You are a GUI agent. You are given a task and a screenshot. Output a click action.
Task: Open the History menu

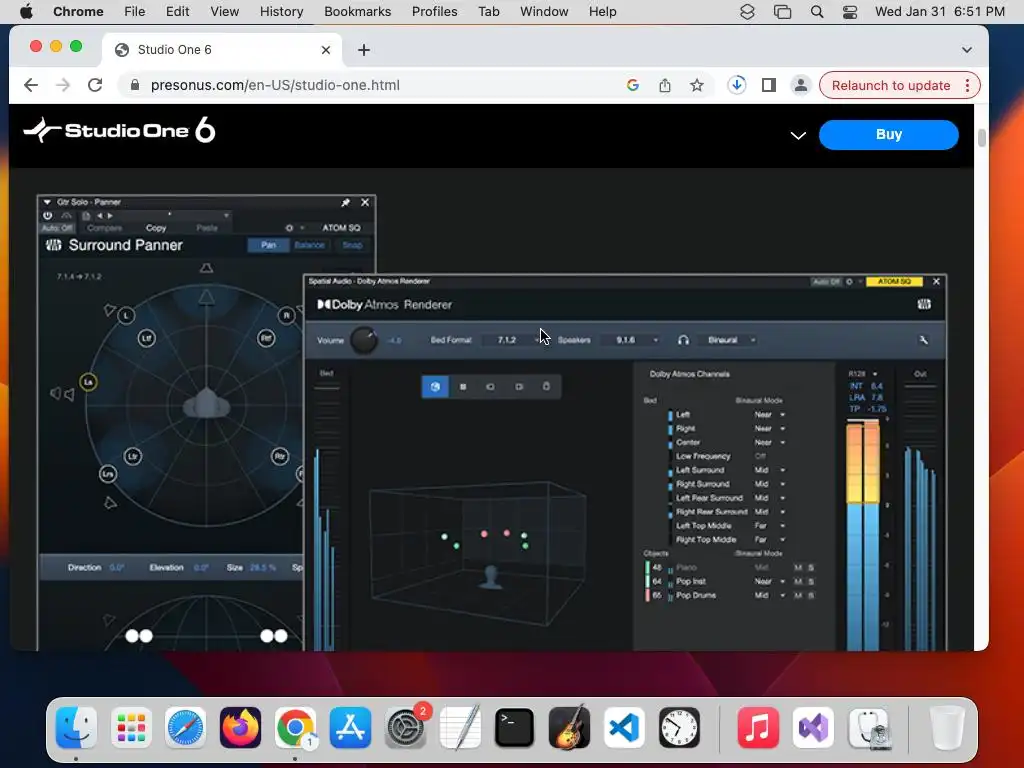click(x=281, y=12)
